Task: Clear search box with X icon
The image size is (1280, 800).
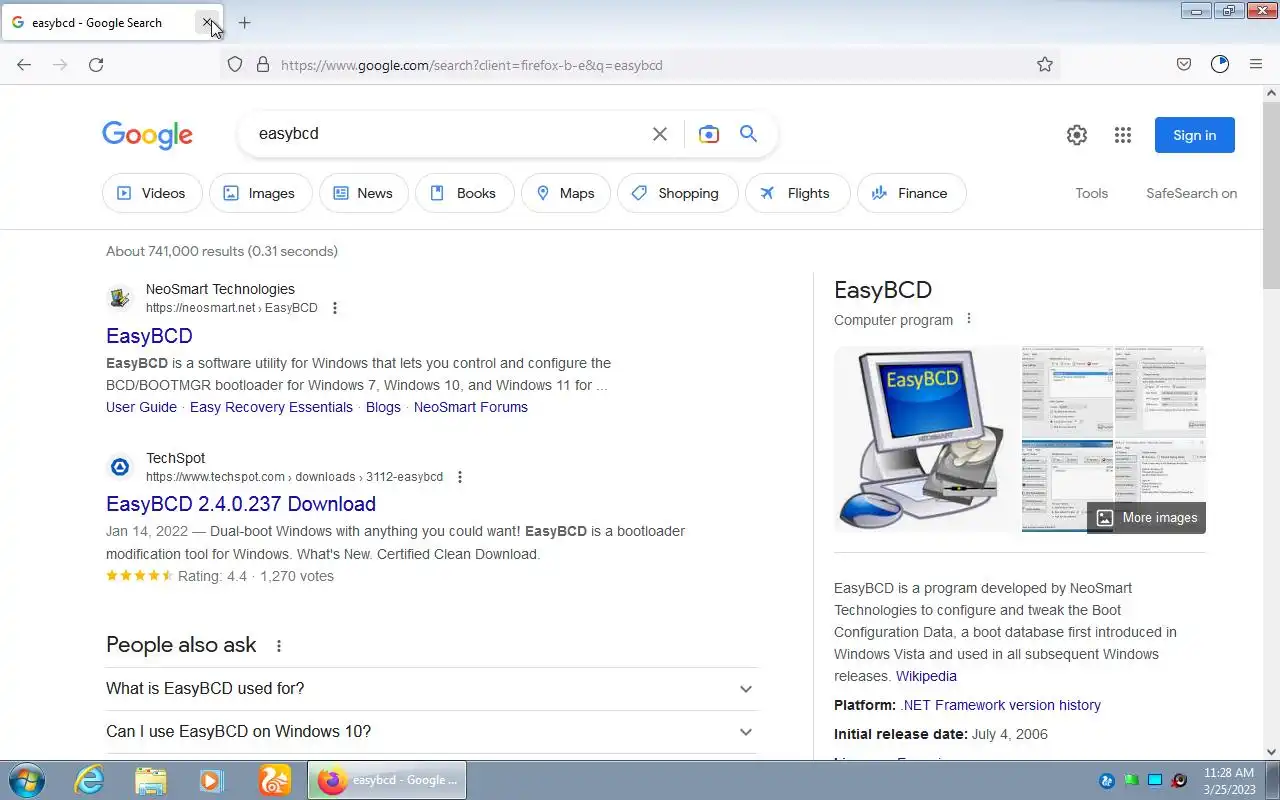Action: point(660,134)
